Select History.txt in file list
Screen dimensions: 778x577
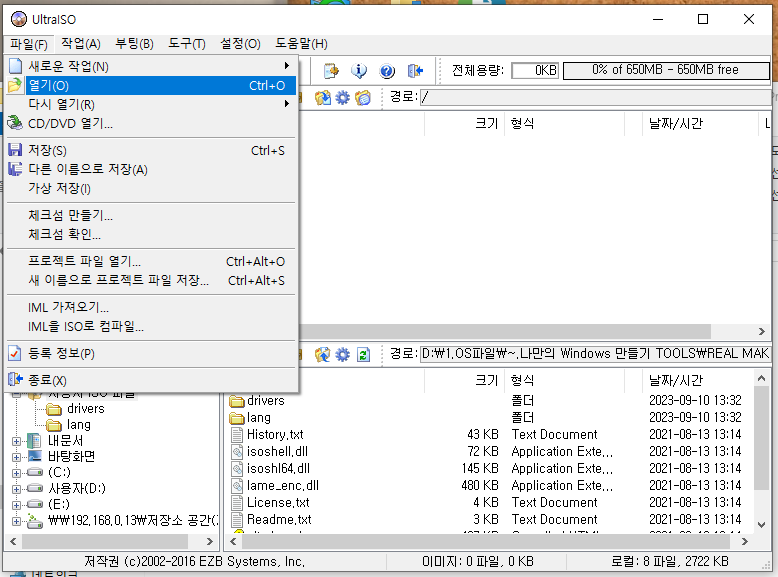tap(275, 435)
